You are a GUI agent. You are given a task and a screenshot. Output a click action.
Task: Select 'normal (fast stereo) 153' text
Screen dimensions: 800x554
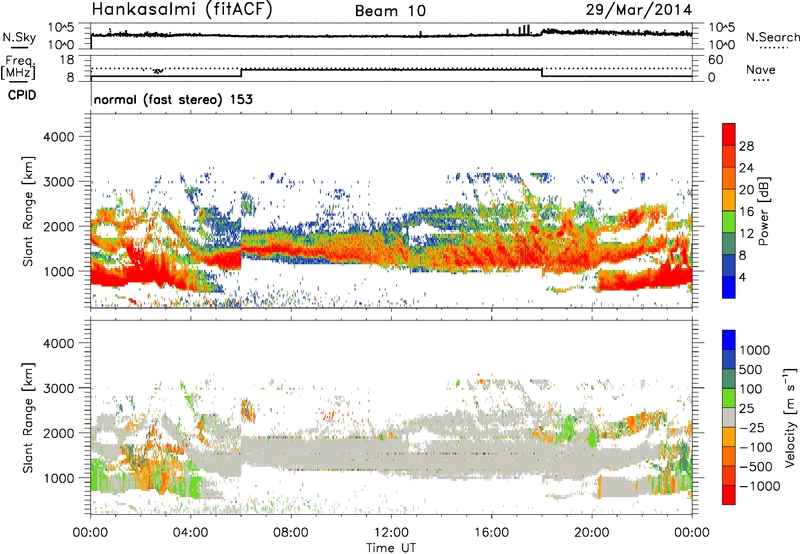173,99
